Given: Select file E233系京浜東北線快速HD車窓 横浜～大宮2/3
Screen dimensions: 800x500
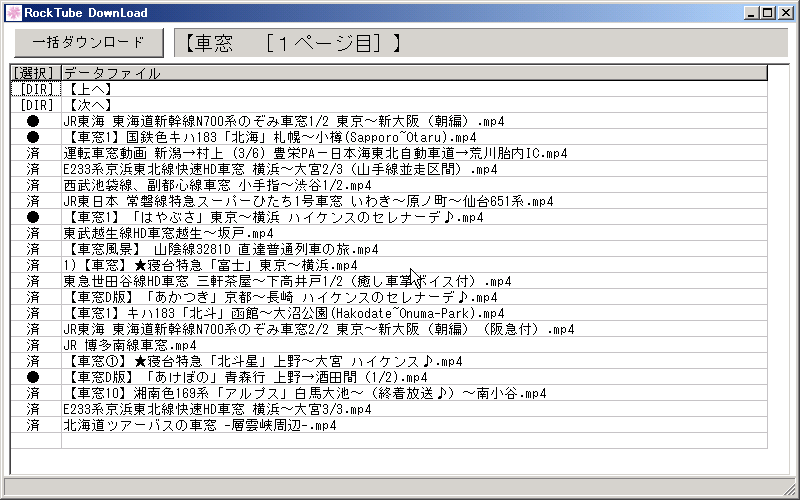Looking at the screenshot, I should (414, 169).
